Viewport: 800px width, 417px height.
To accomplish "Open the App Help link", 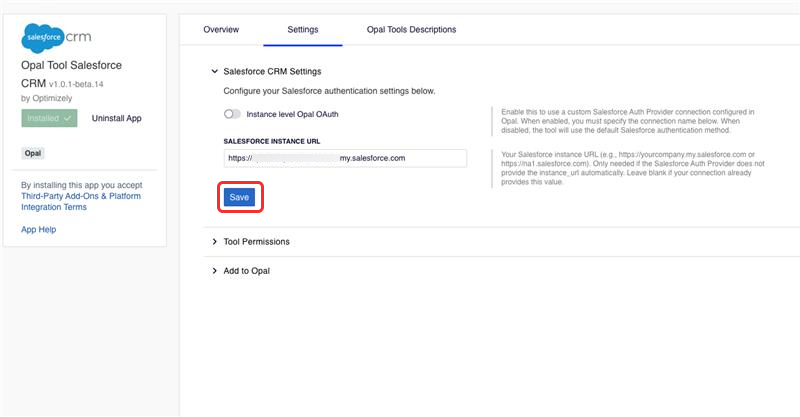I will [39, 230].
